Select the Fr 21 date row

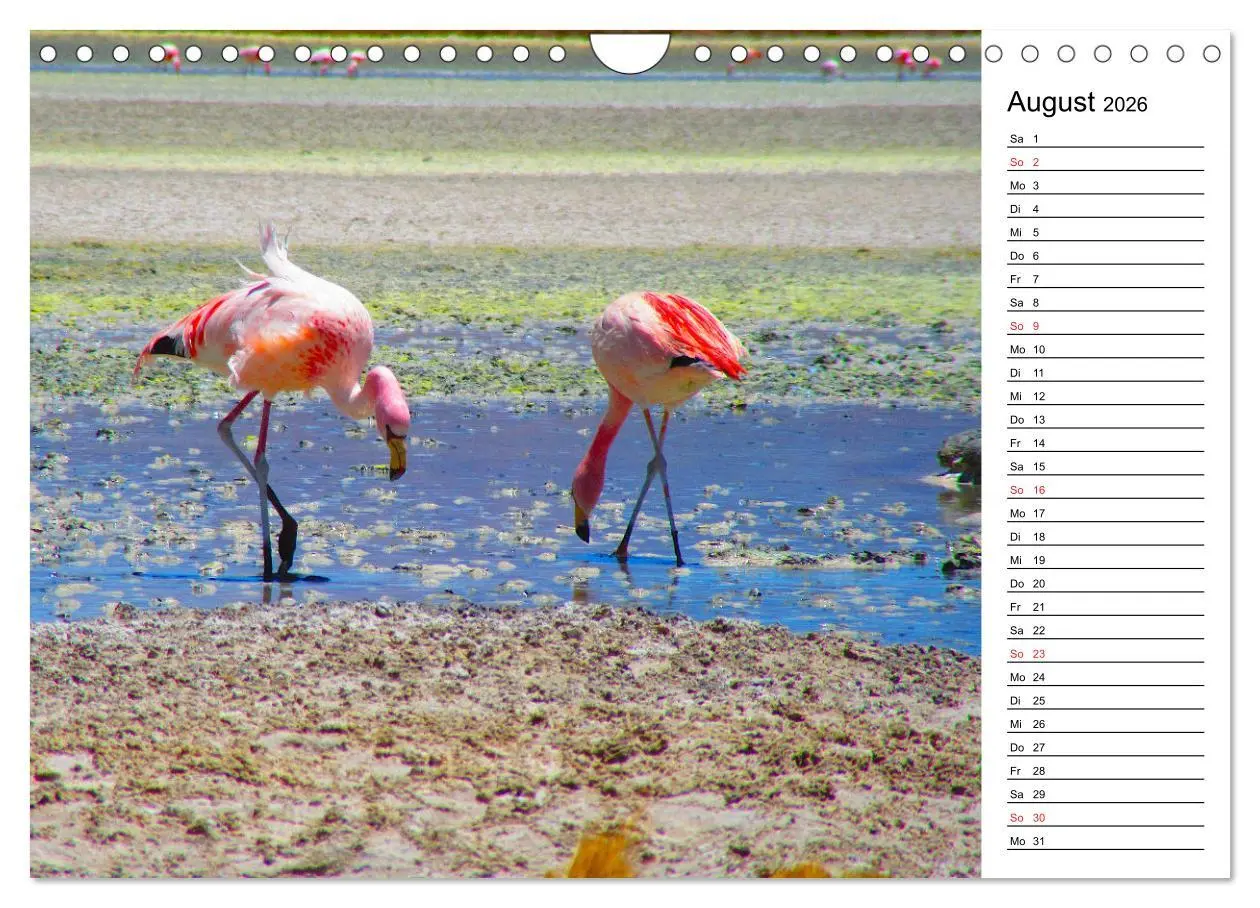pos(1105,607)
